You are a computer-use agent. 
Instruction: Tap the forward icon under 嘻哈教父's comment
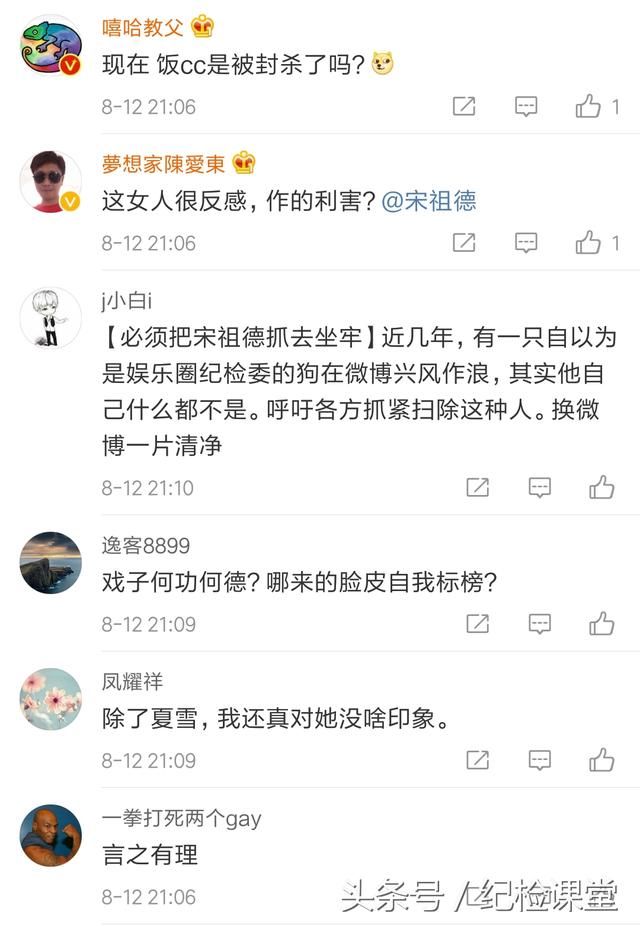[x=463, y=106]
